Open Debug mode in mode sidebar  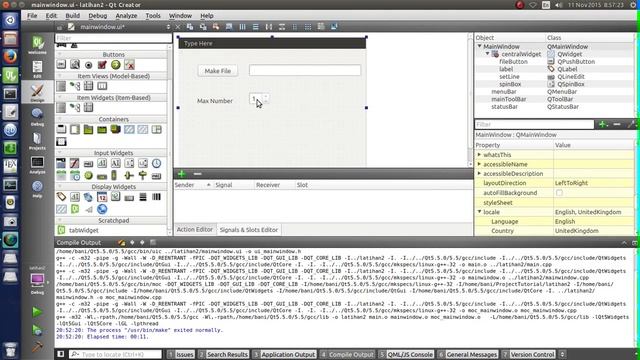click(38, 117)
